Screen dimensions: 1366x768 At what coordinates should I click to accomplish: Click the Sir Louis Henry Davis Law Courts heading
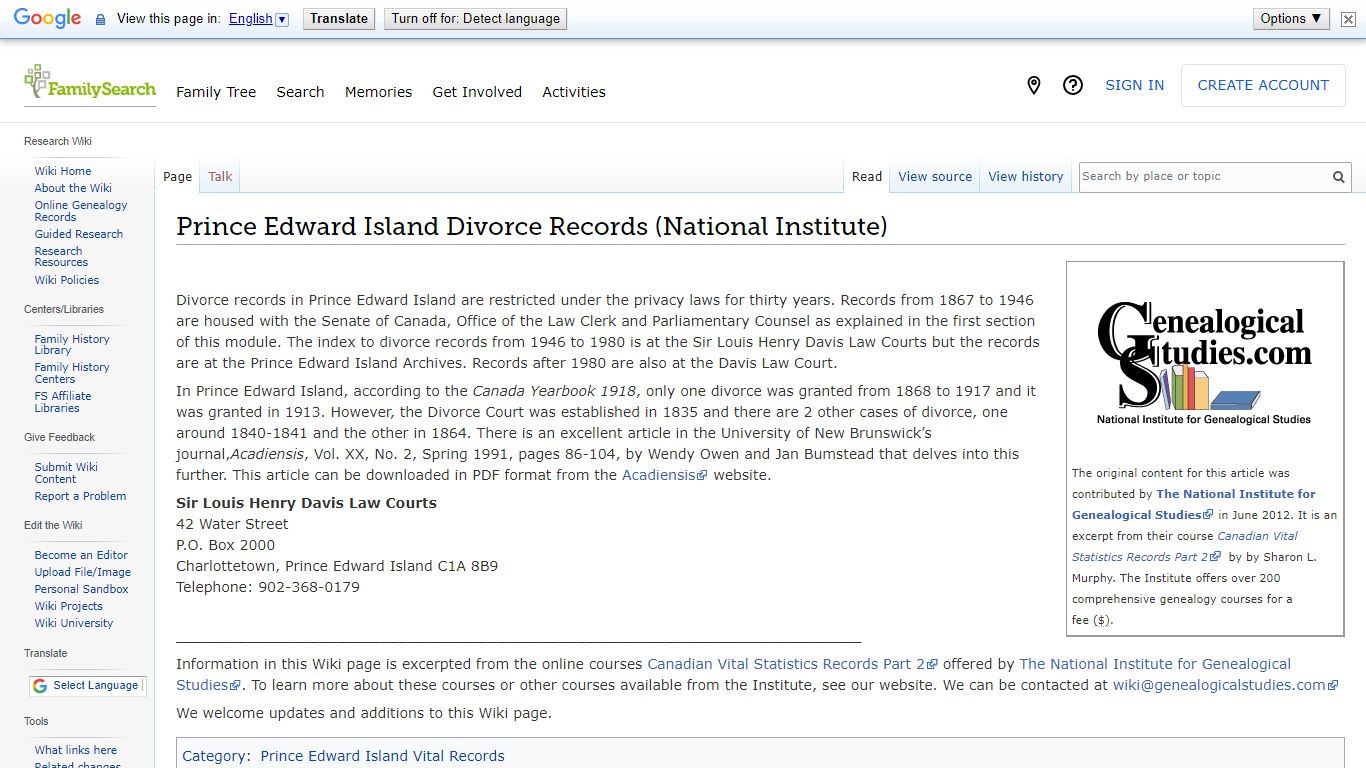[306, 503]
